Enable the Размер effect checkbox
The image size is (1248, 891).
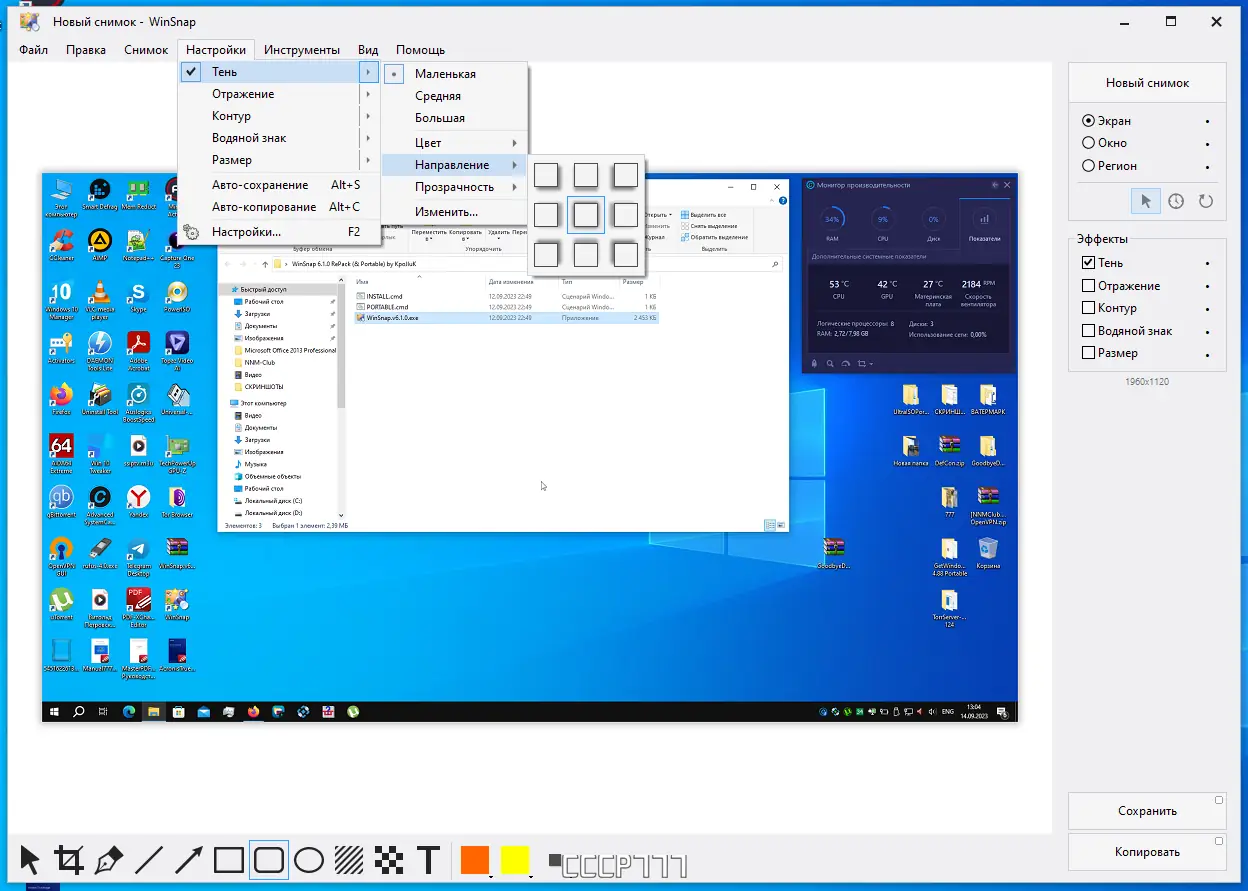coord(1088,353)
